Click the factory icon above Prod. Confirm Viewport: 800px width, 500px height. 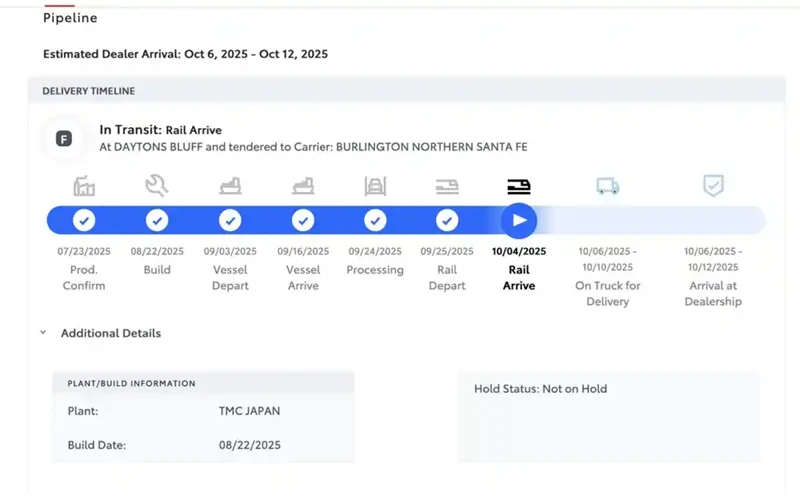tap(84, 186)
